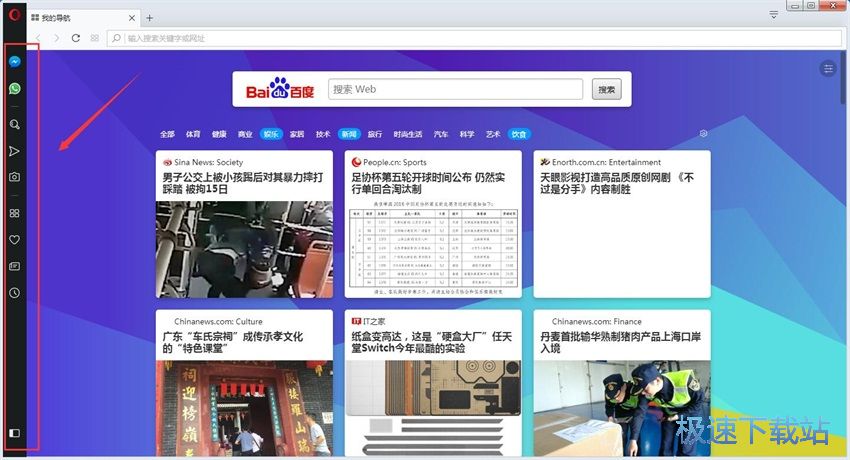This screenshot has width=850, height=460.
Task: Open browsing history clock icon
Action: (x=15, y=293)
